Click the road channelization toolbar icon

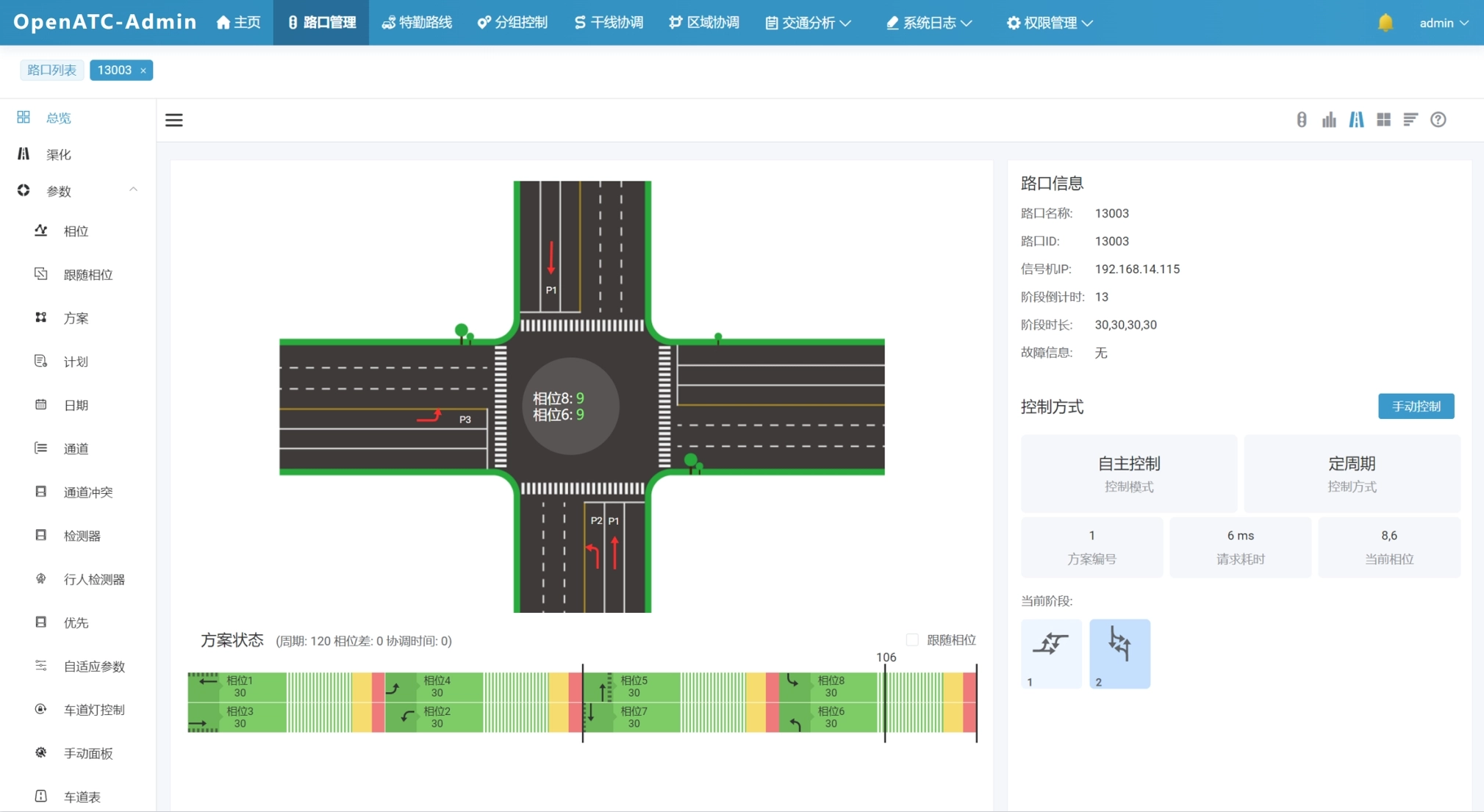[1356, 120]
